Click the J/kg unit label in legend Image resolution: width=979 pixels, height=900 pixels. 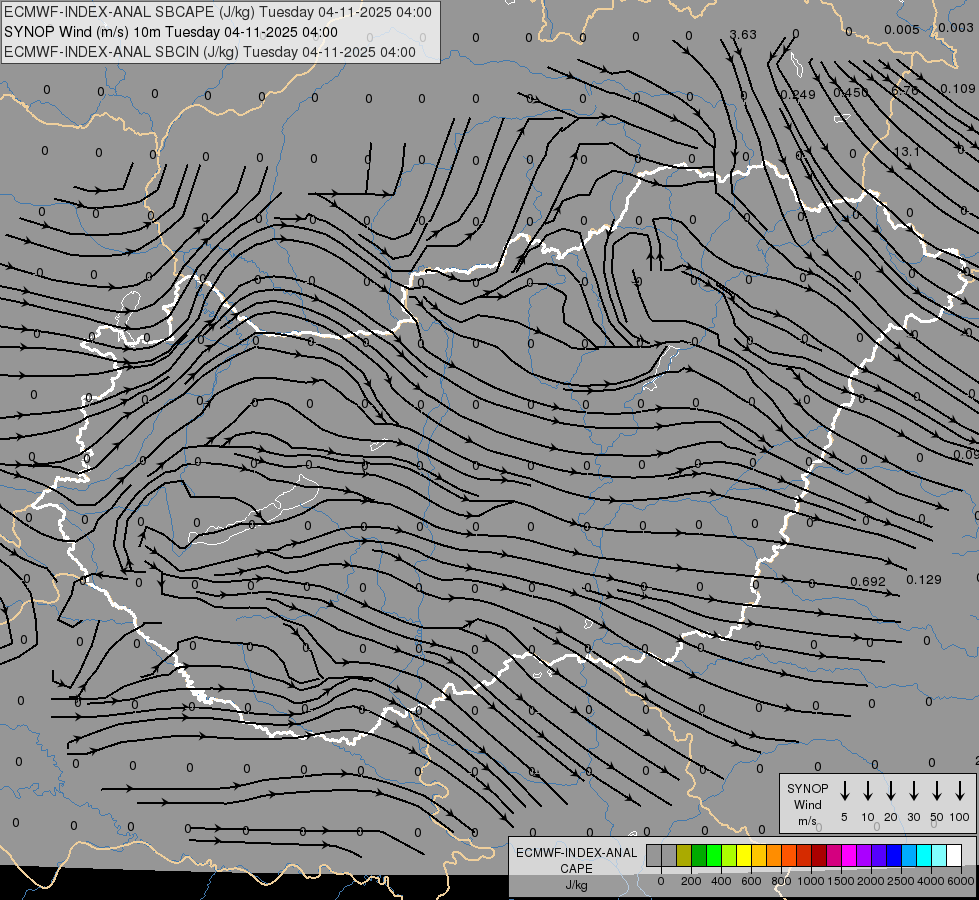pos(576,885)
